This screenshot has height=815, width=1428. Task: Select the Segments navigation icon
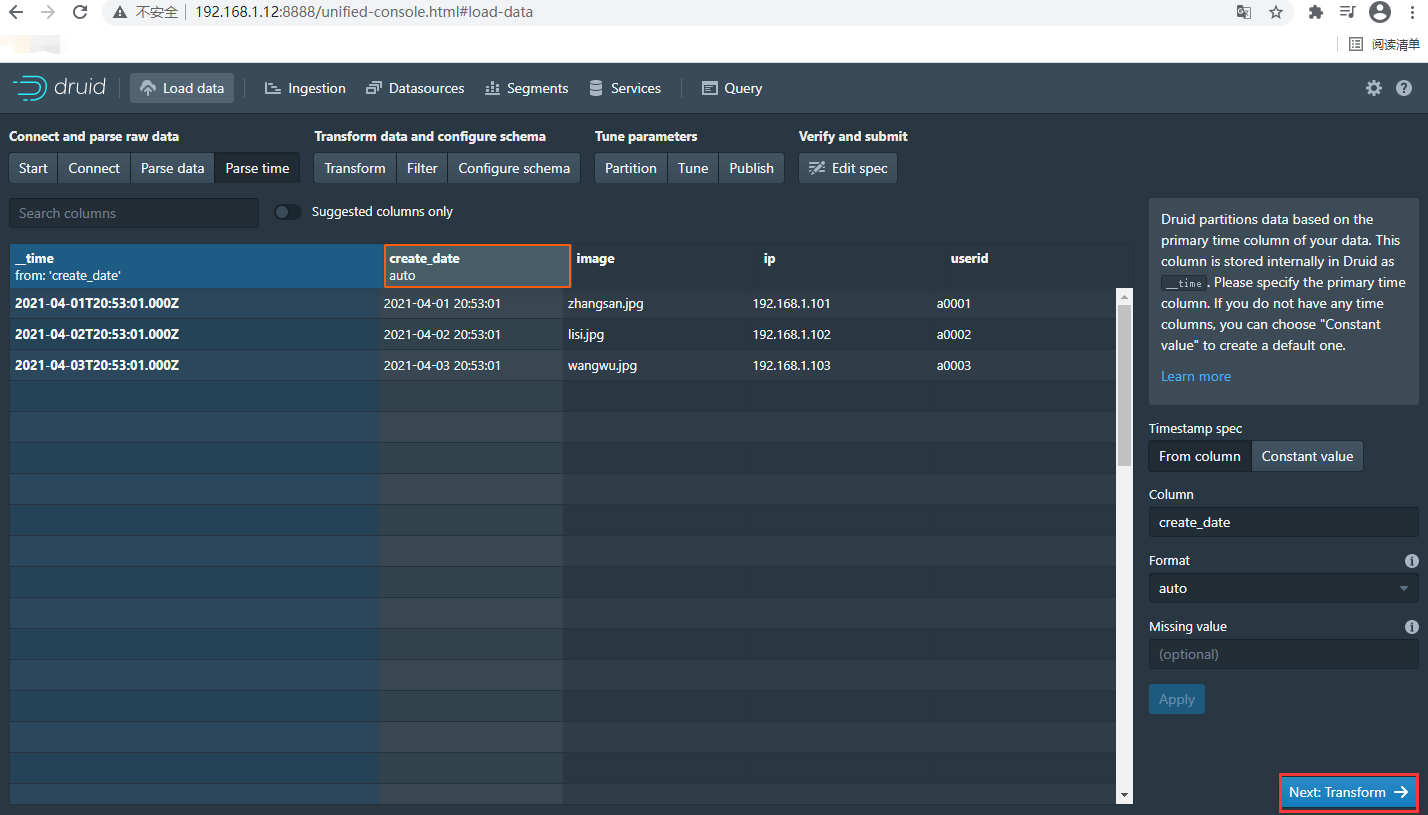pyautogui.click(x=493, y=88)
